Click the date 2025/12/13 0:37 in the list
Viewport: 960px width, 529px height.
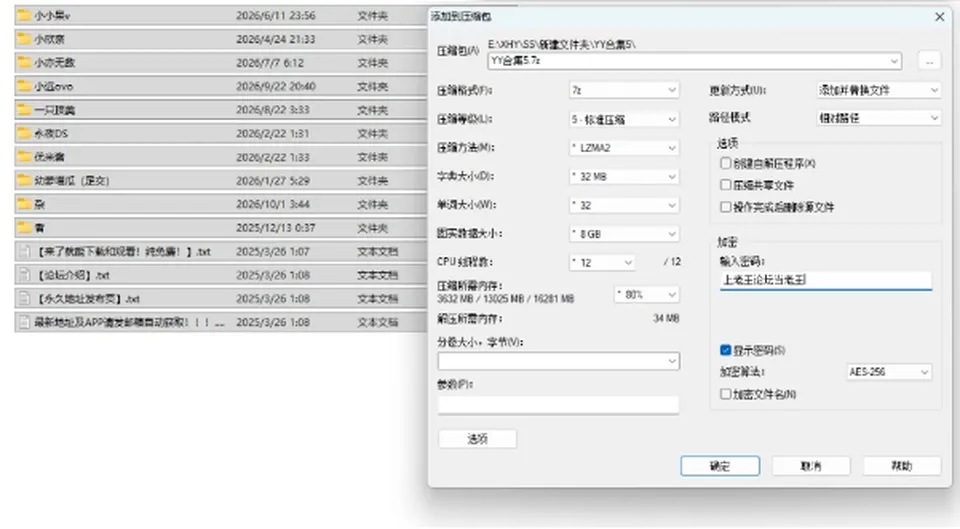(276, 228)
